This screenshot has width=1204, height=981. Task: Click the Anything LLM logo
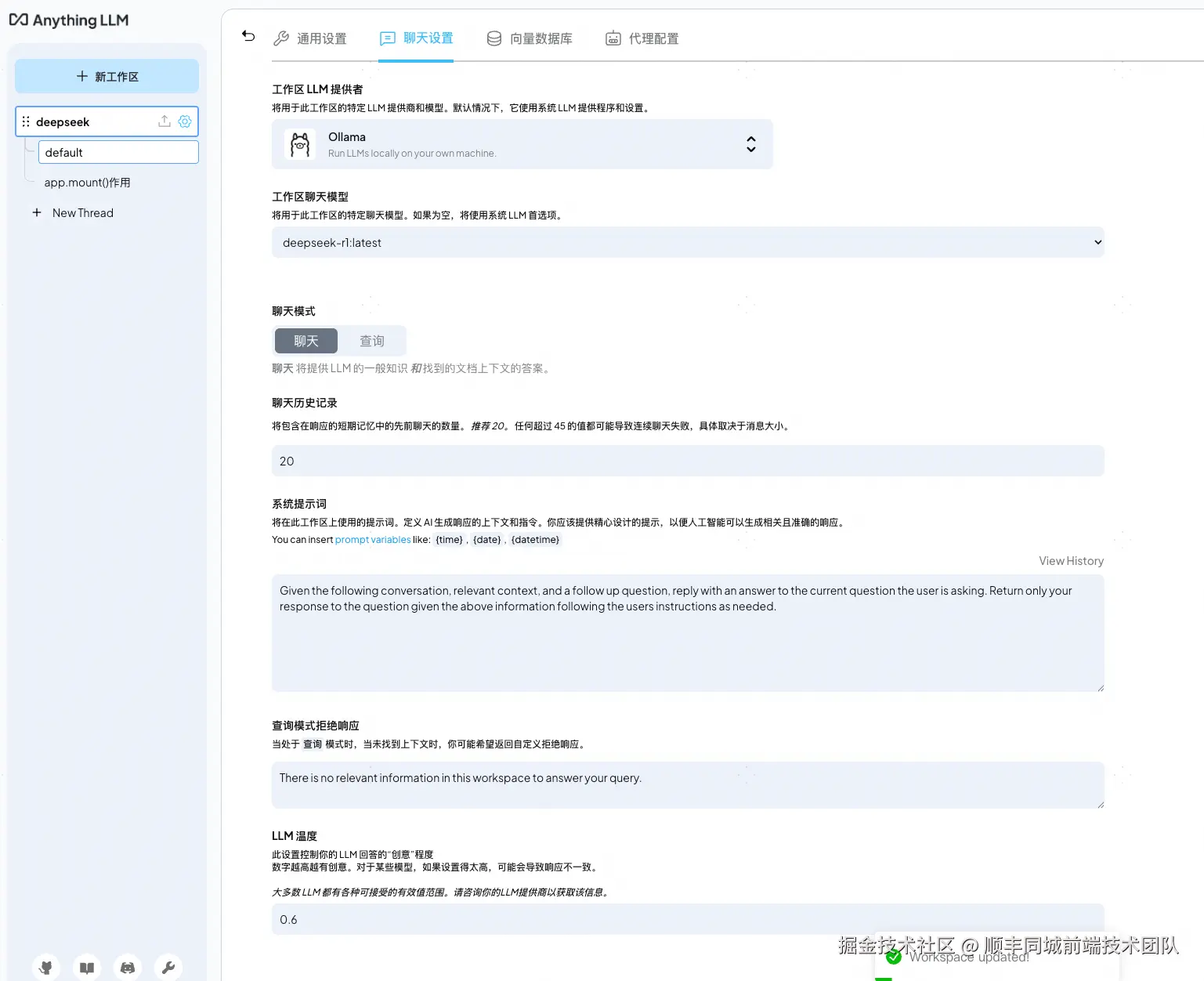point(68,20)
